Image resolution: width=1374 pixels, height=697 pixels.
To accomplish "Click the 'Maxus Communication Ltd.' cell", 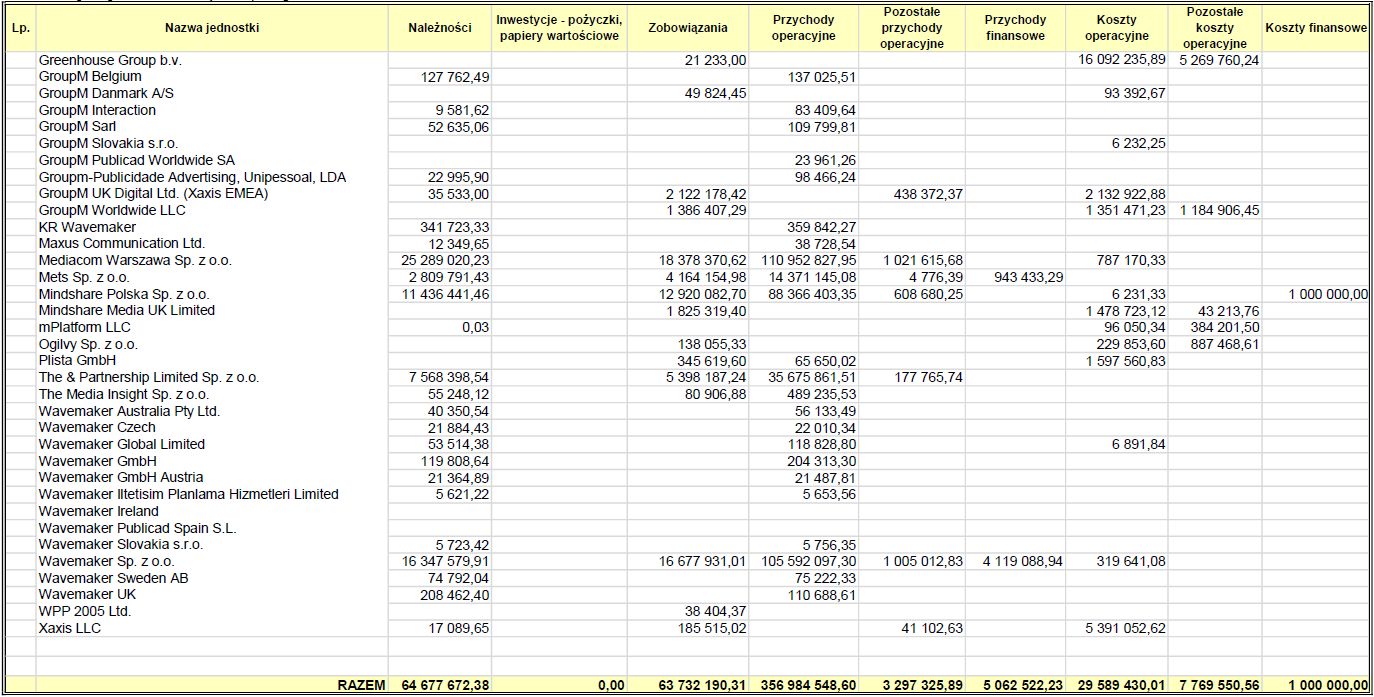I will (x=121, y=243).
